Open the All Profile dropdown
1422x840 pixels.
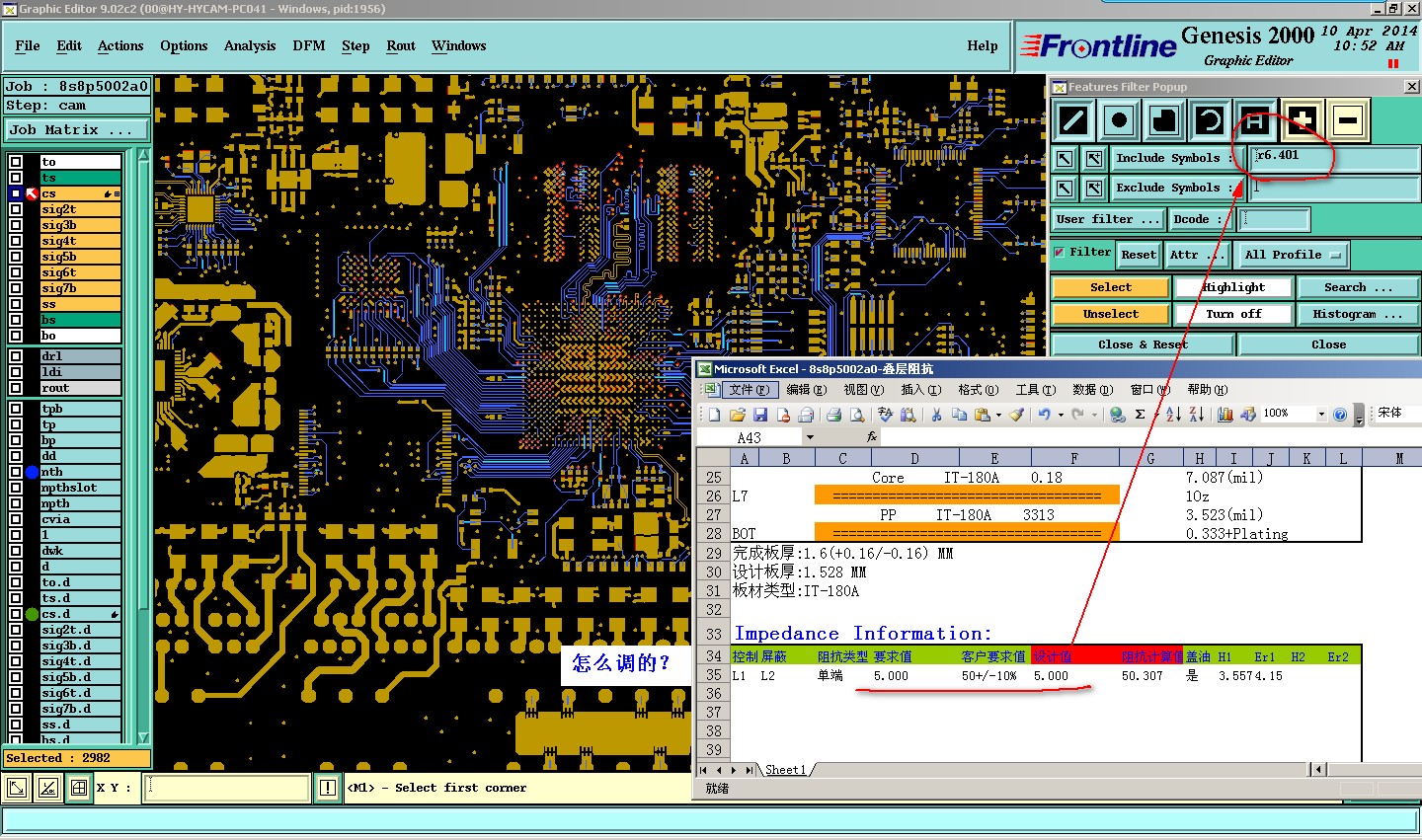[x=1293, y=255]
